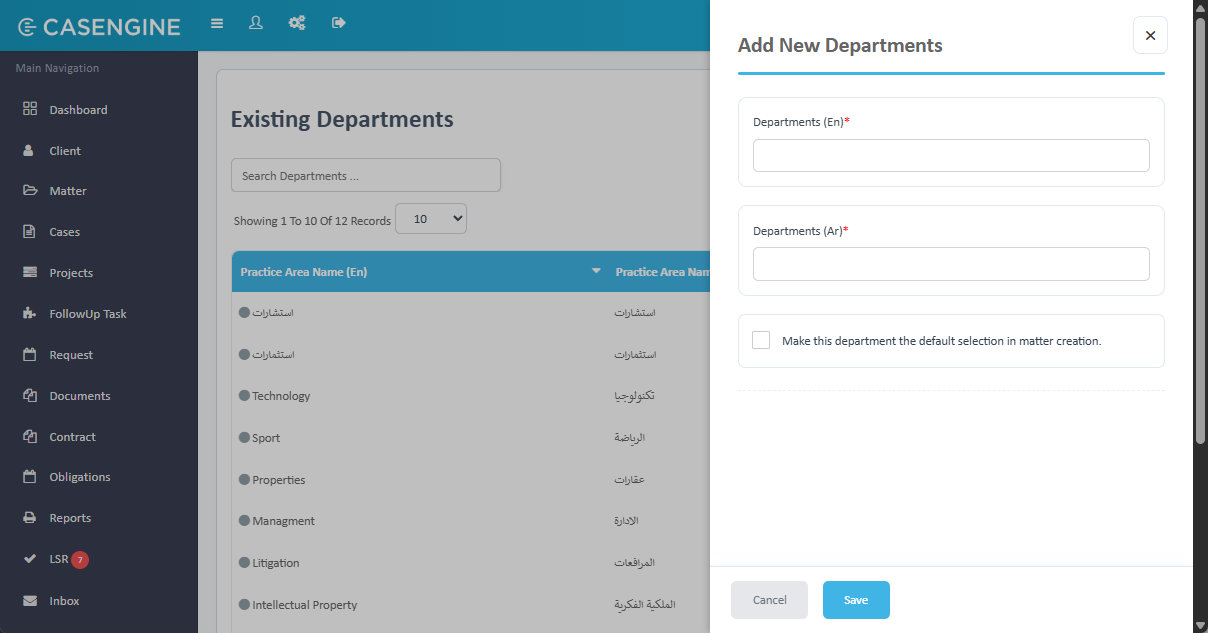Click Arabic name الملكية الفكرية cell
The width and height of the screenshot is (1208, 633).
coord(646,605)
